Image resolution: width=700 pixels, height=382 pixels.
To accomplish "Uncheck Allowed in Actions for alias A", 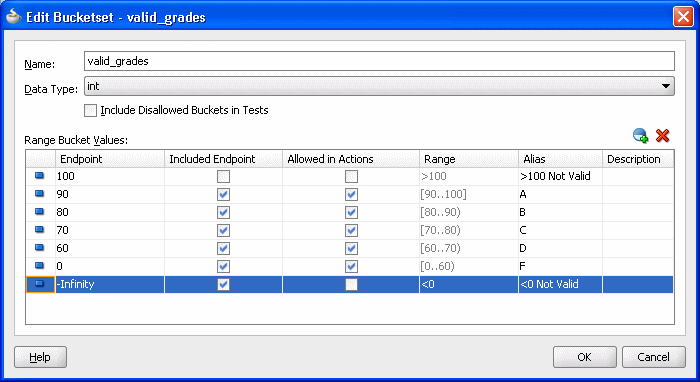I will tap(351, 195).
